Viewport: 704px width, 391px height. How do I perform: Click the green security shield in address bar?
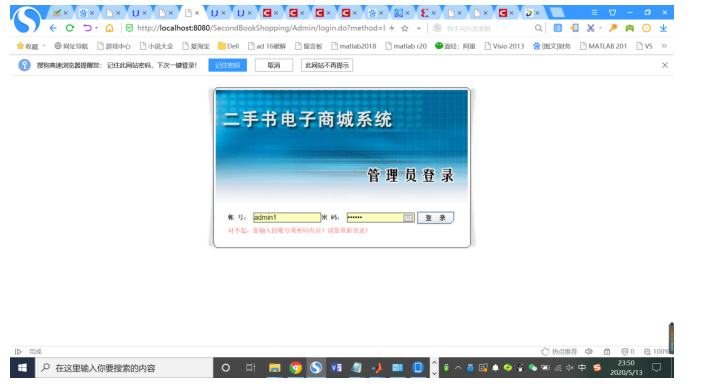[x=129, y=28]
